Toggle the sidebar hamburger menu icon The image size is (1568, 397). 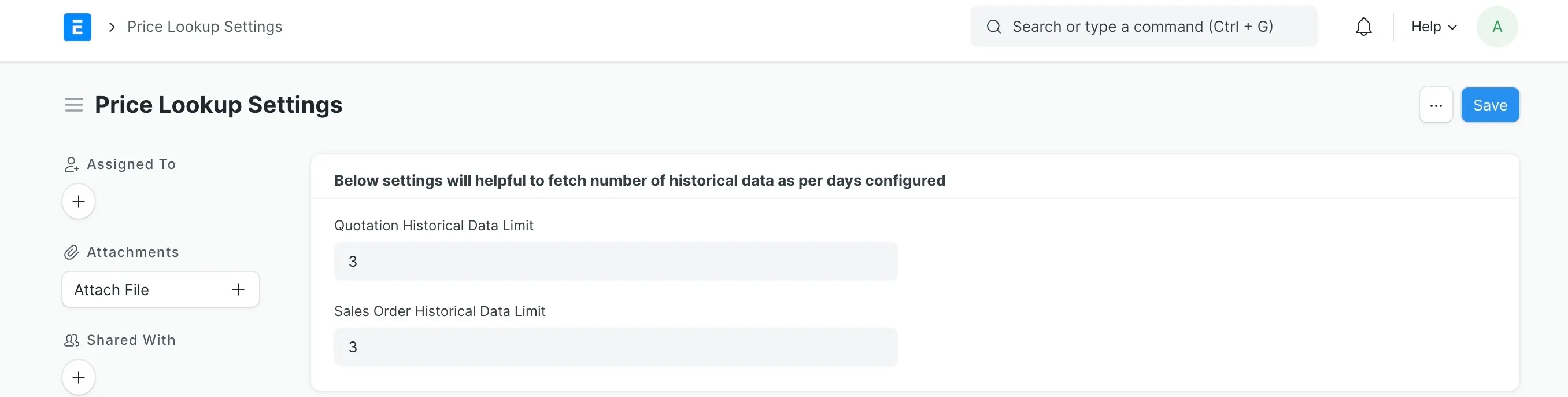pyautogui.click(x=73, y=105)
